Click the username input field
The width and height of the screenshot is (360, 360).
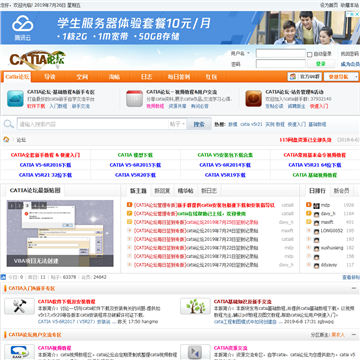281,54
